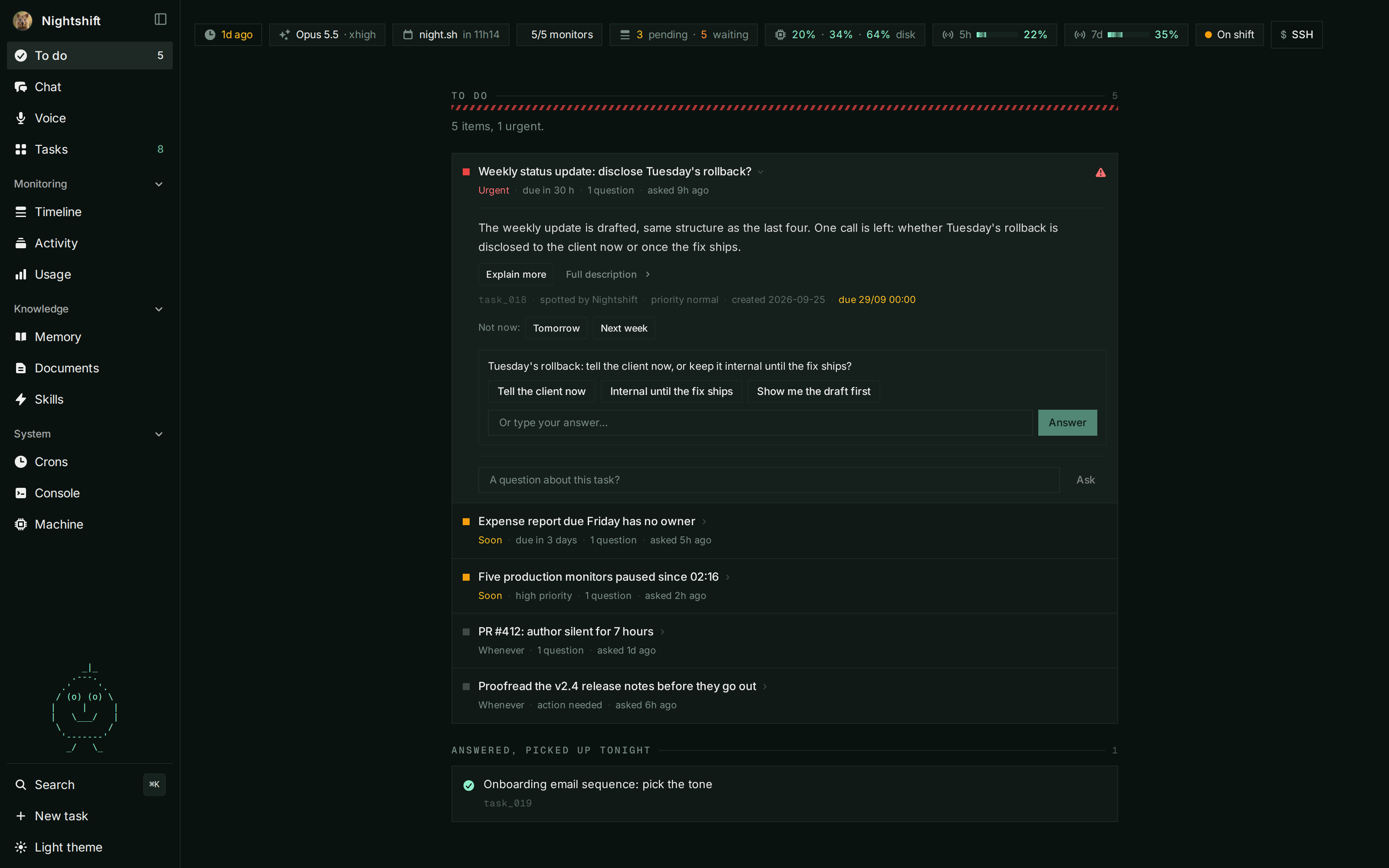Screen dimensions: 1389x868
Task: Choose Tell the client now
Action: point(541,391)
